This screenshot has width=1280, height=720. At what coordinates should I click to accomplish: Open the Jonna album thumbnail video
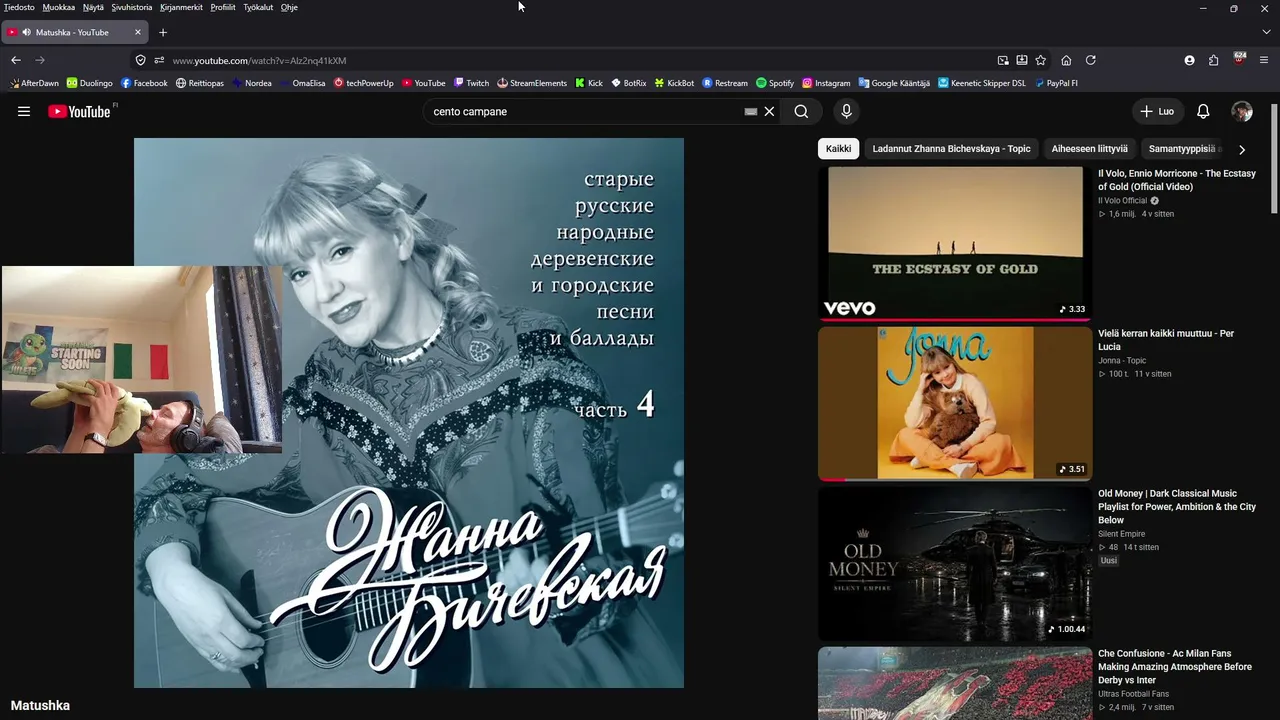click(x=955, y=403)
